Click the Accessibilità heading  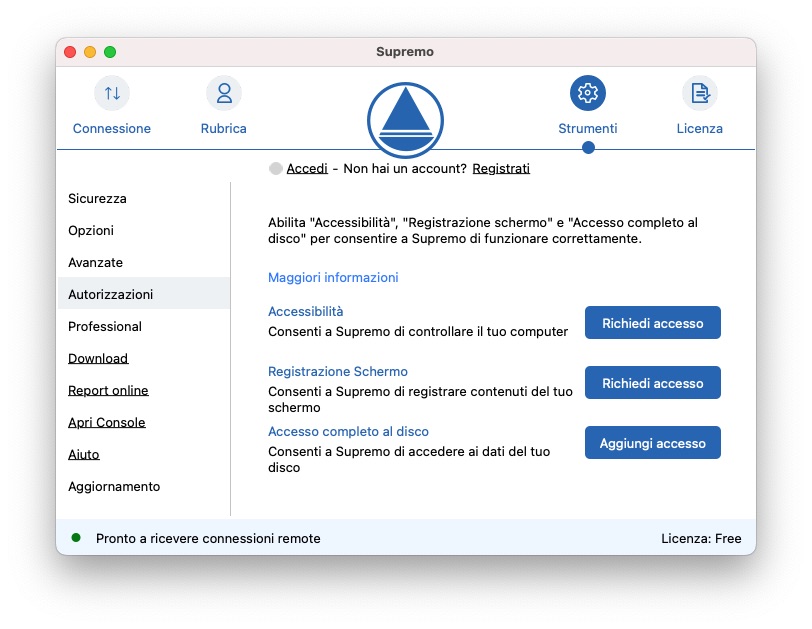[306, 311]
